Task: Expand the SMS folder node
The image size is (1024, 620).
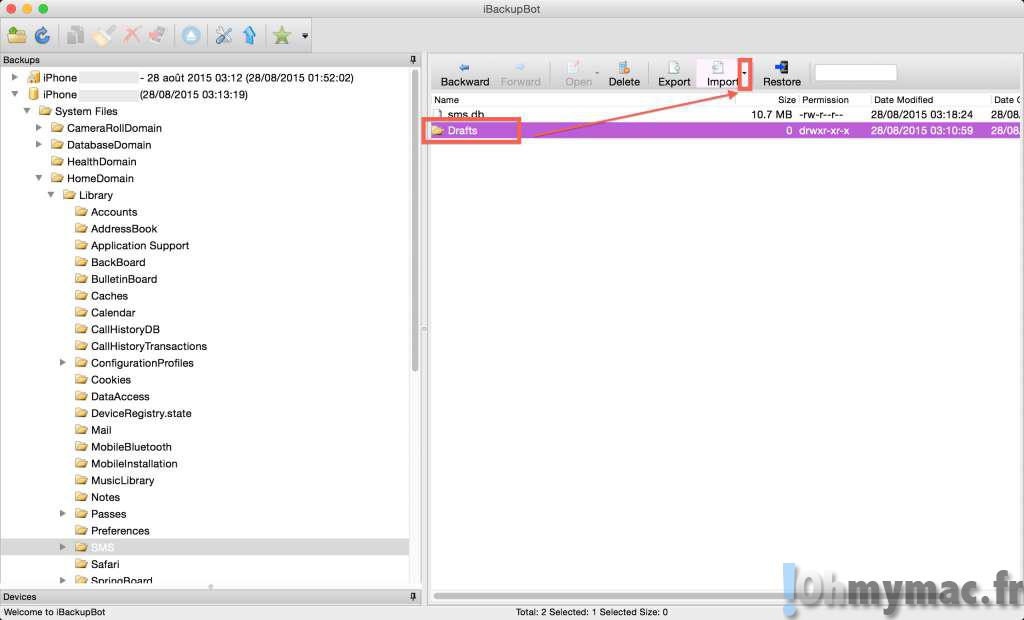Action: (x=63, y=547)
